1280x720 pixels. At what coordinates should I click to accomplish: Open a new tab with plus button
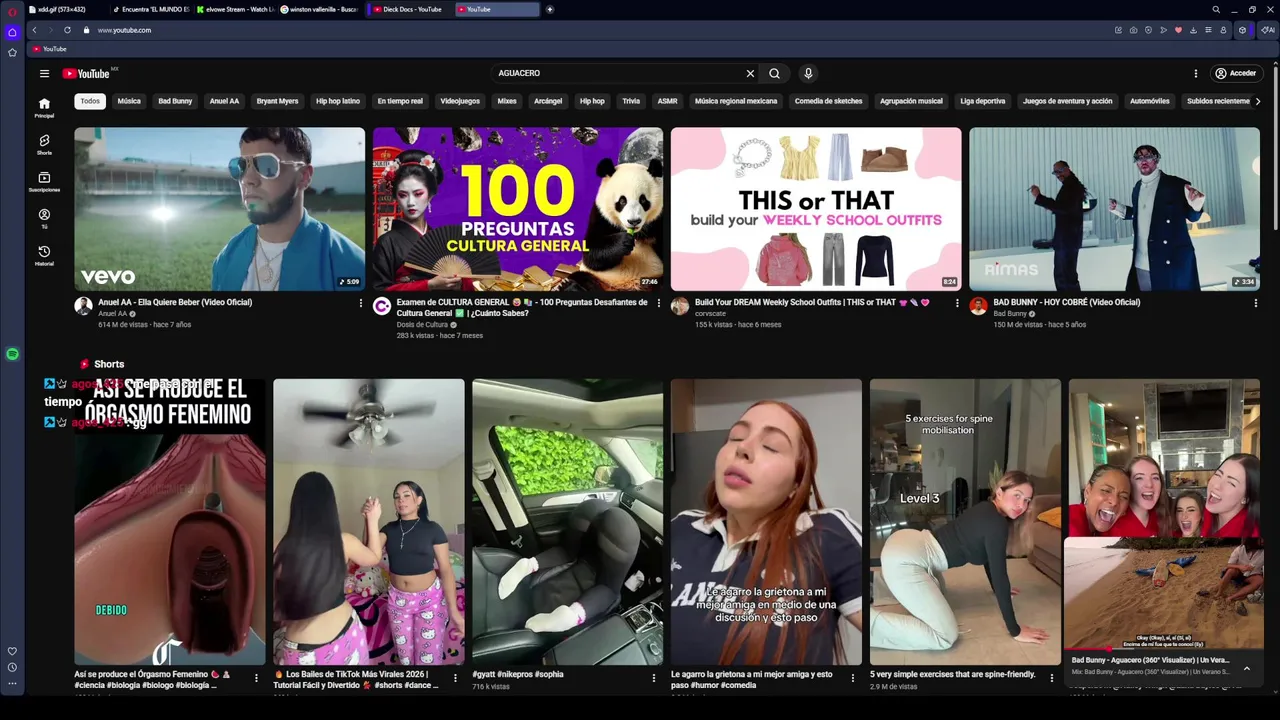[x=549, y=9]
